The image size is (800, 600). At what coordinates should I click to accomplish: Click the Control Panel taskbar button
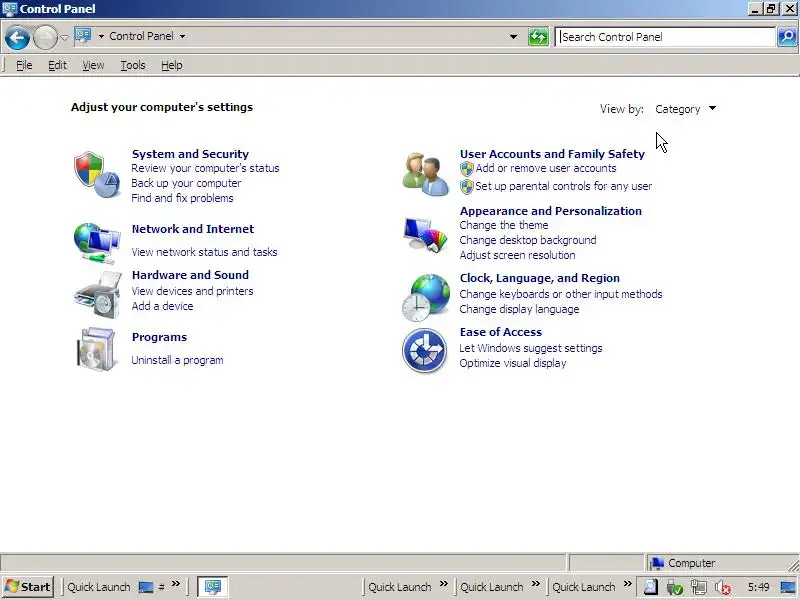[212, 587]
